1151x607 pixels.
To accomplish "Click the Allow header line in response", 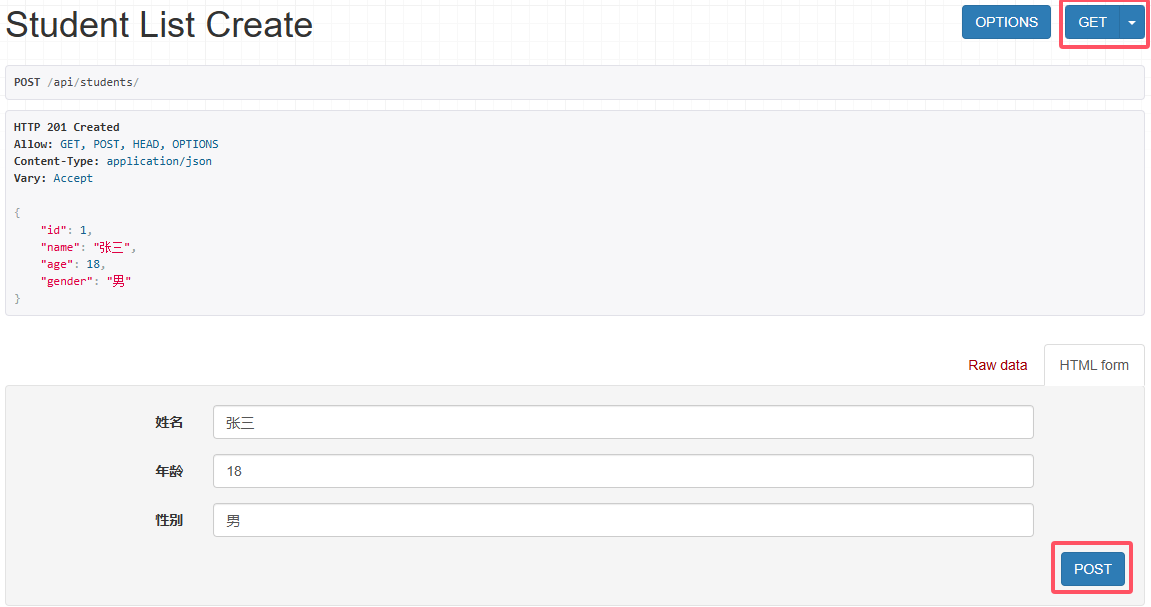I will [x=116, y=144].
